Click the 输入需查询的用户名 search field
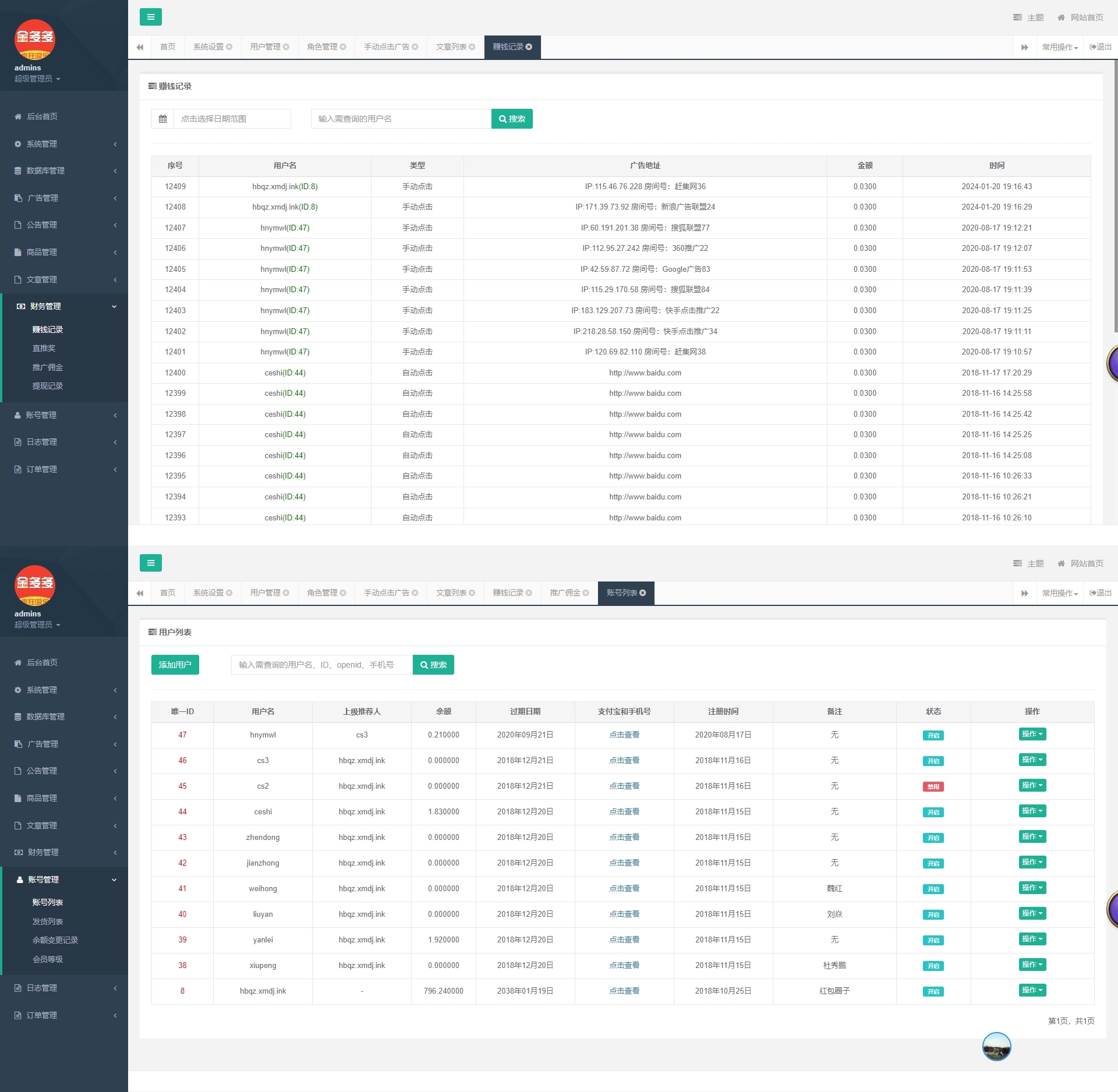This screenshot has width=1118, height=1092. [x=401, y=119]
